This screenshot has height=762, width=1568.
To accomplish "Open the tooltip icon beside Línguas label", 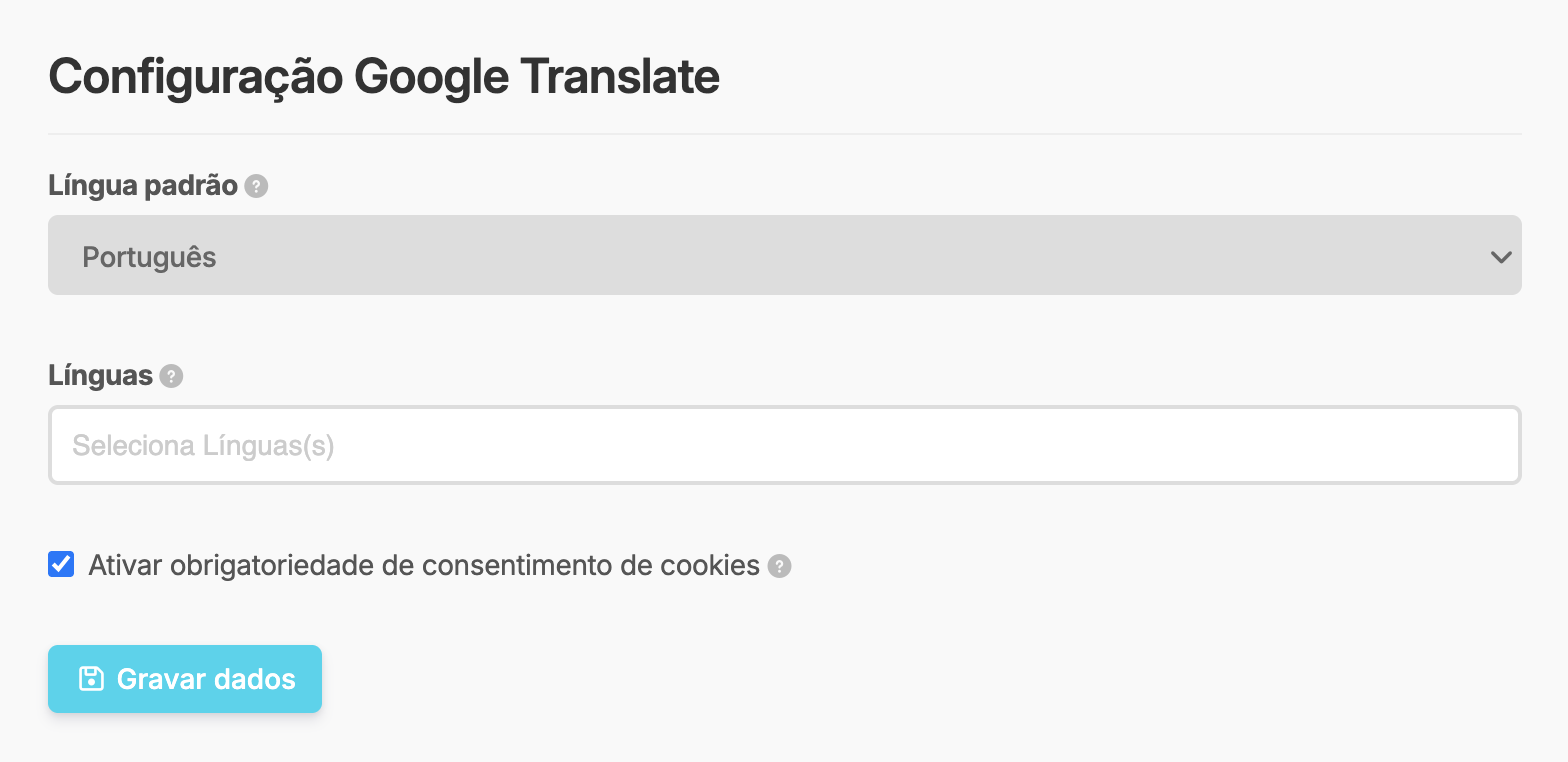I will click(x=171, y=375).
